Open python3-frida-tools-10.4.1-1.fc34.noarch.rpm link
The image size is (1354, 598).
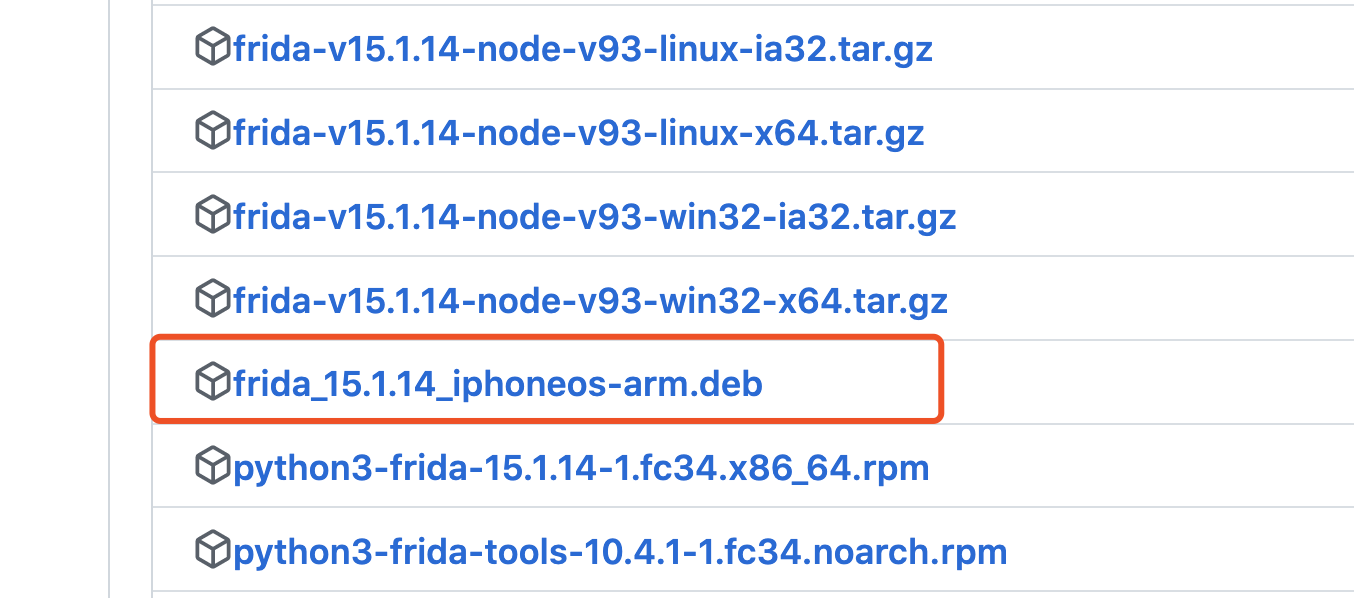click(620, 550)
